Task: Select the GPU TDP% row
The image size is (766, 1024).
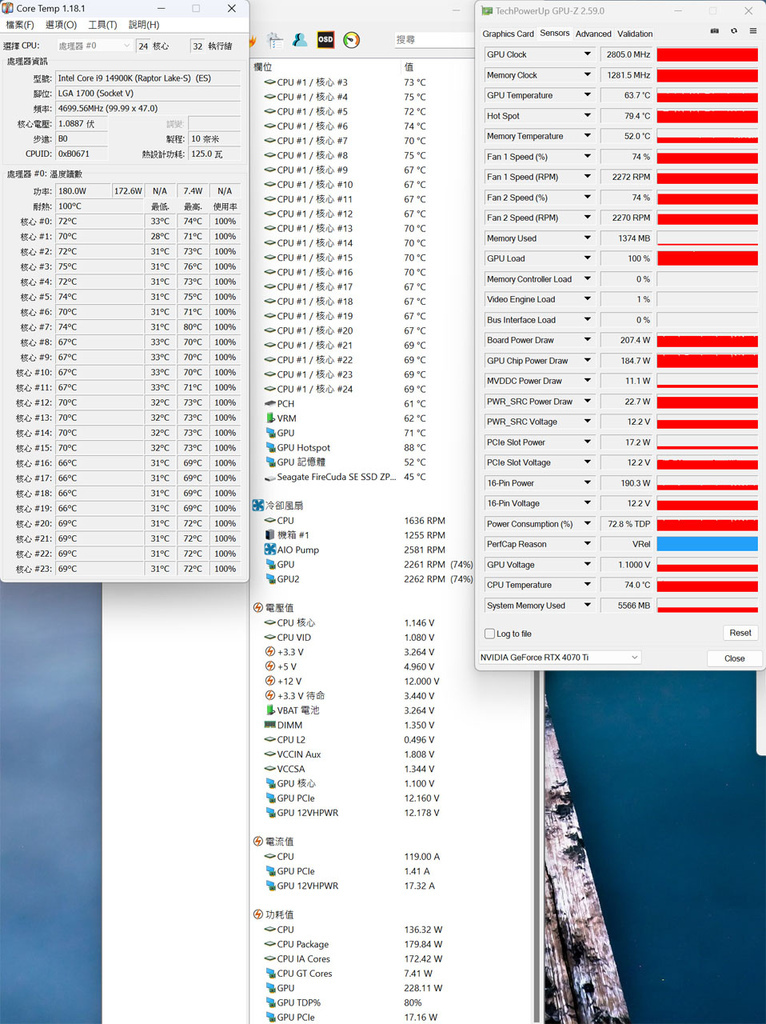Action: (362, 1002)
